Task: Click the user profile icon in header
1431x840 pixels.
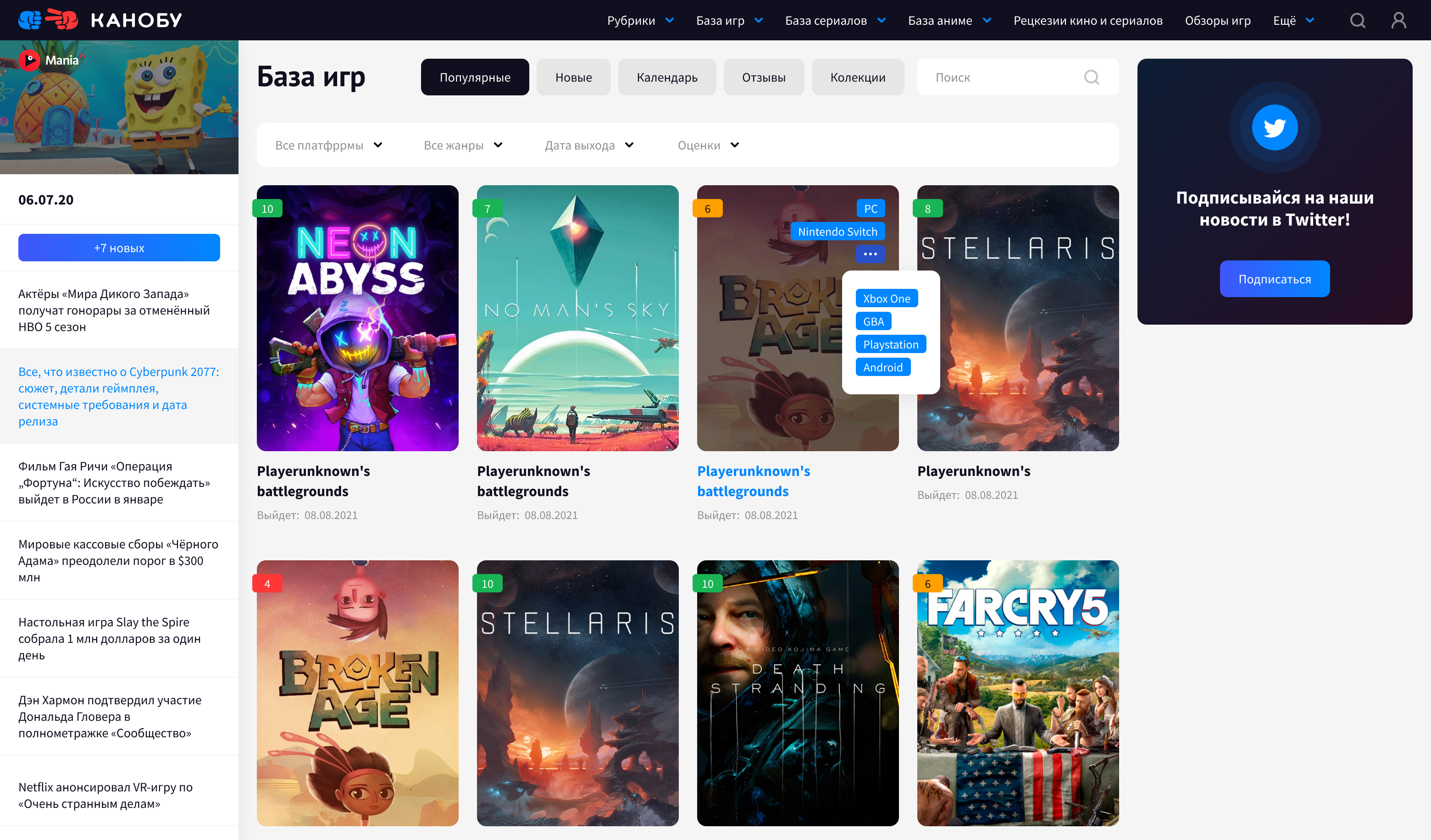Action: 1398,21
